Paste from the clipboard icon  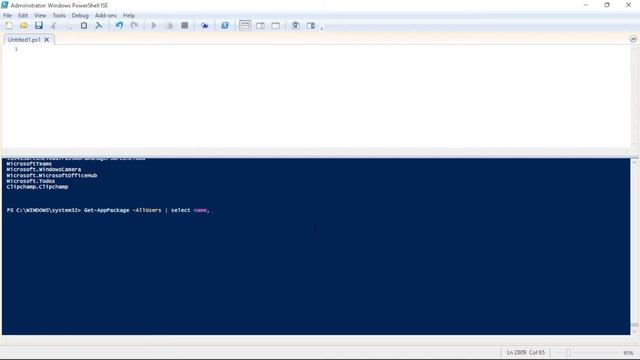[84, 25]
